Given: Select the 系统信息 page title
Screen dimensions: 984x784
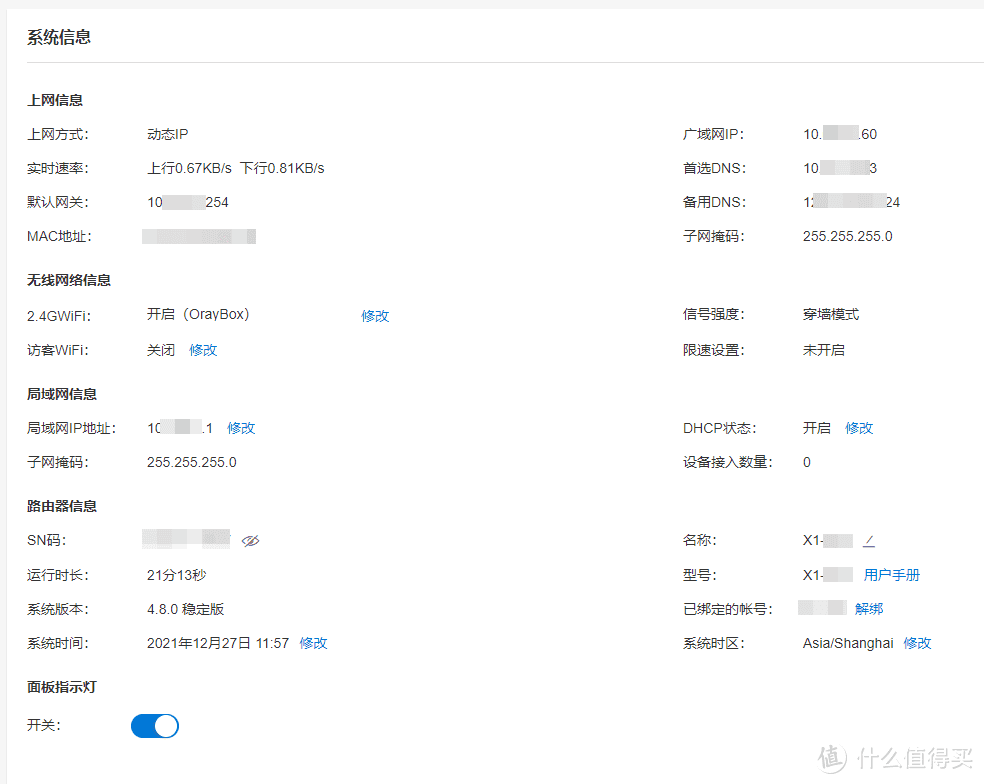Looking at the screenshot, I should (x=58, y=37).
